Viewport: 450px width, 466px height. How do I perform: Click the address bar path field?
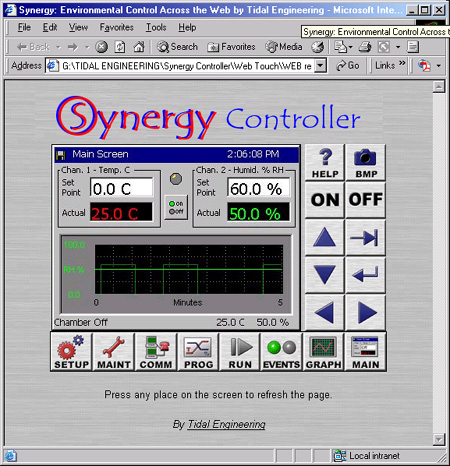[187, 66]
